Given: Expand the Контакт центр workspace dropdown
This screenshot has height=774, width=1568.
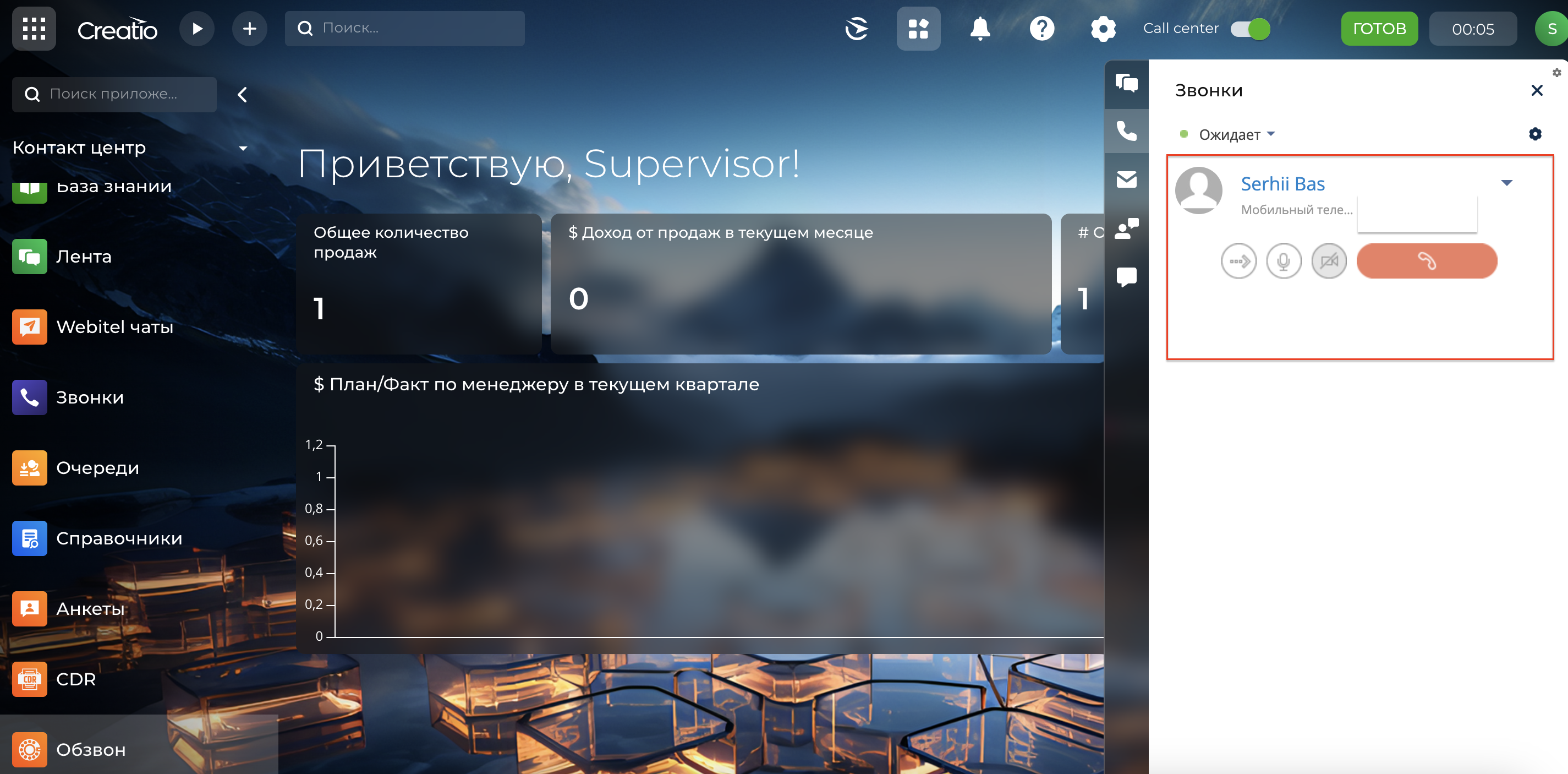Looking at the screenshot, I should (244, 148).
